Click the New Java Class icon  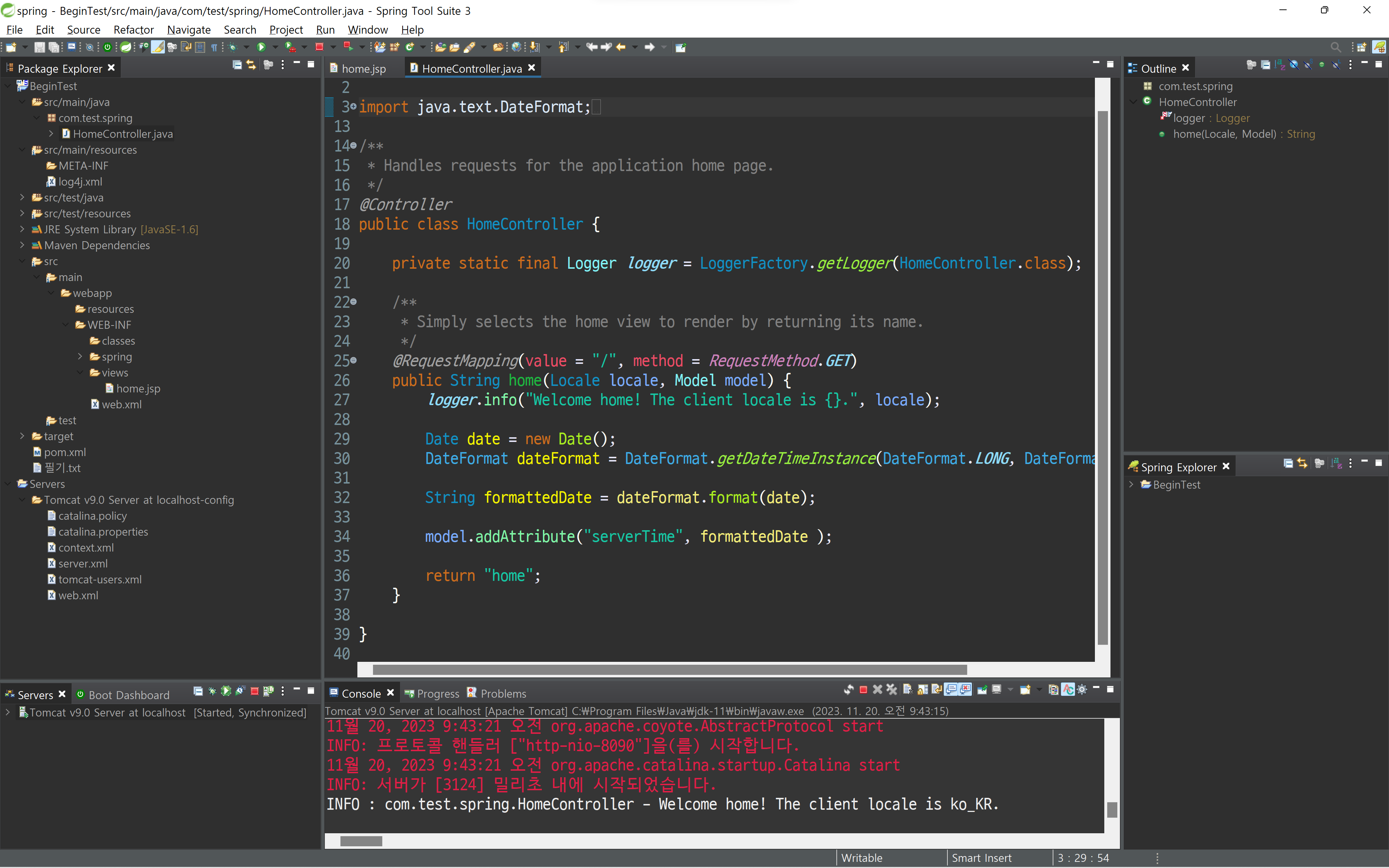click(x=409, y=47)
